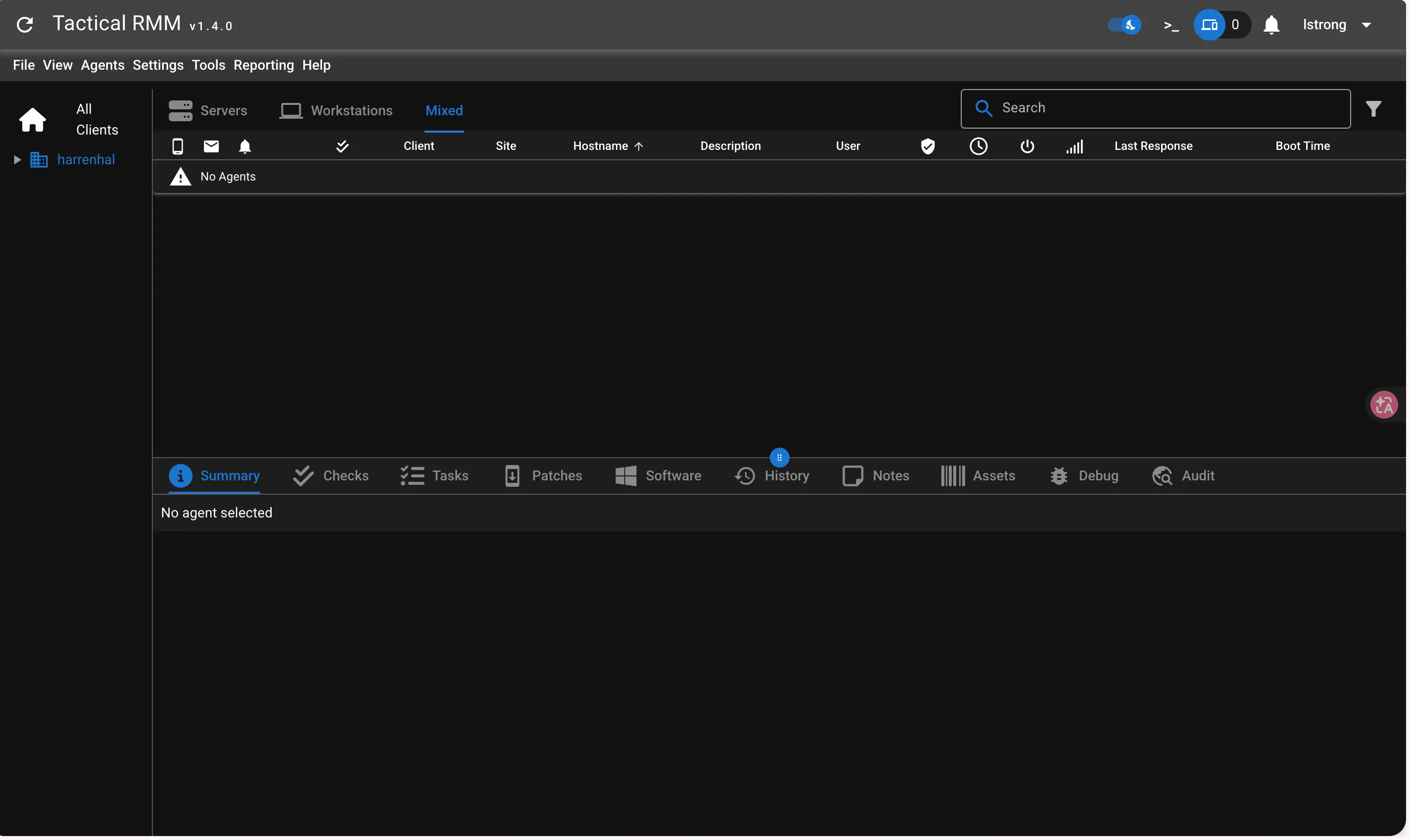Sort by the Boot Time column
The image size is (1410, 840).
pyautogui.click(x=1304, y=146)
